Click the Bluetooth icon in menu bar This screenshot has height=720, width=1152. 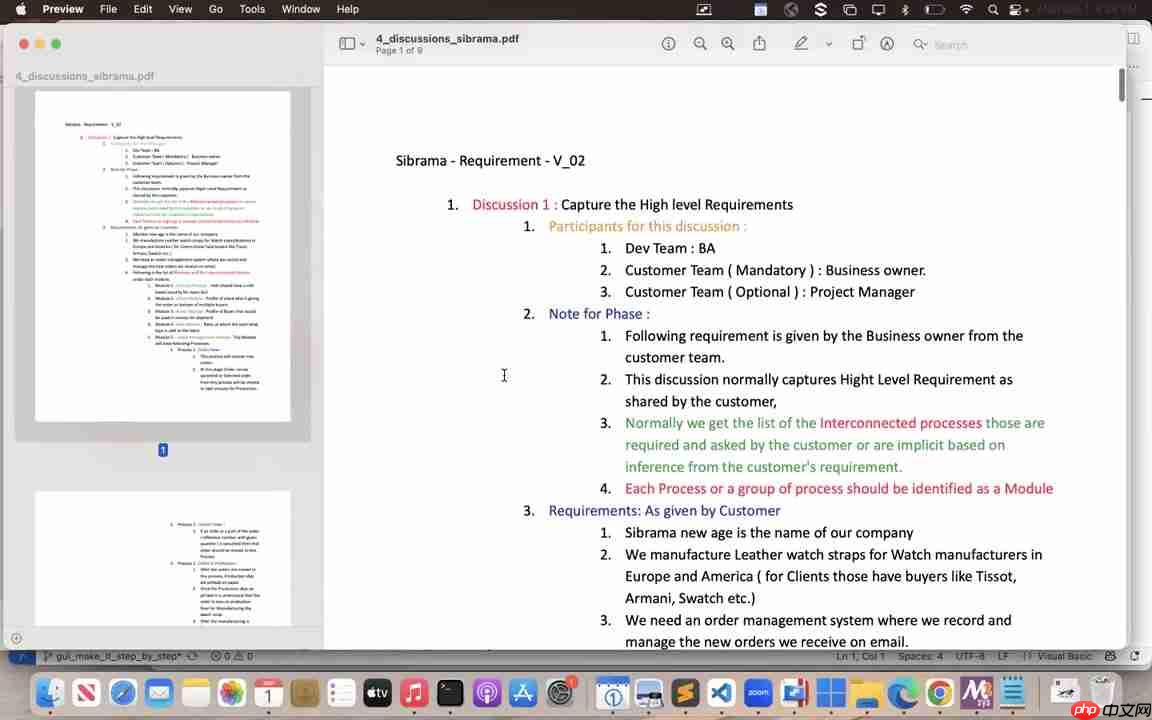(x=905, y=10)
